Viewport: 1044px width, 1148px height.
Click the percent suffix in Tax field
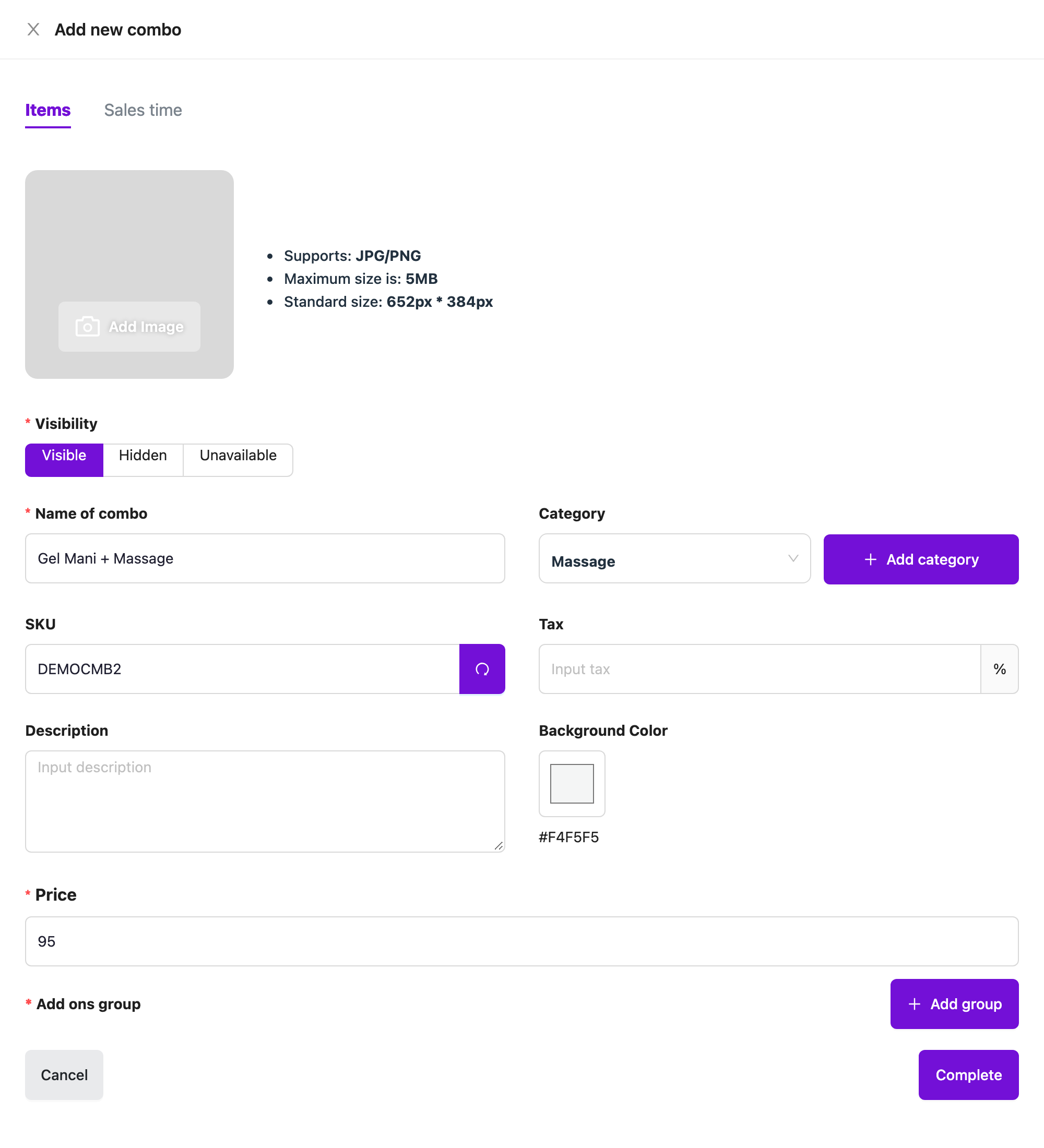pos(999,669)
